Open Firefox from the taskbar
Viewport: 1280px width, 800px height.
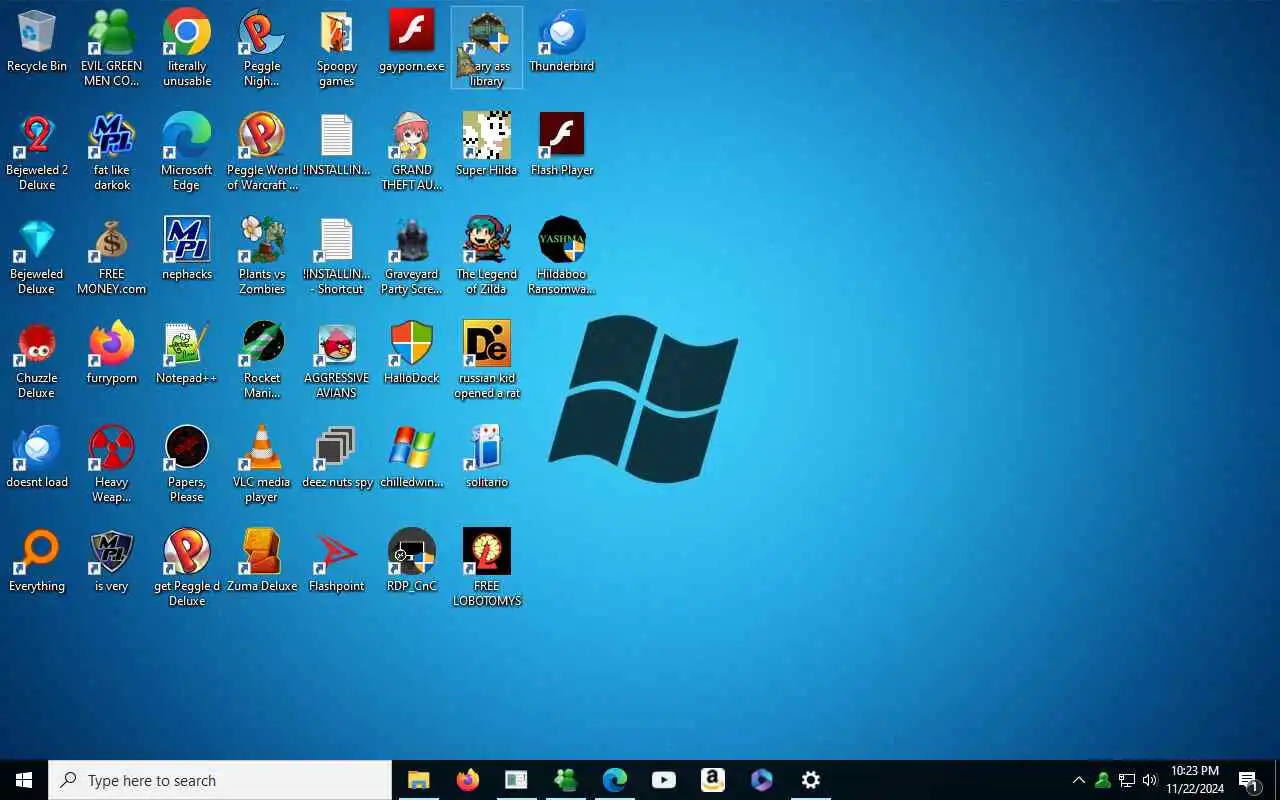467,780
